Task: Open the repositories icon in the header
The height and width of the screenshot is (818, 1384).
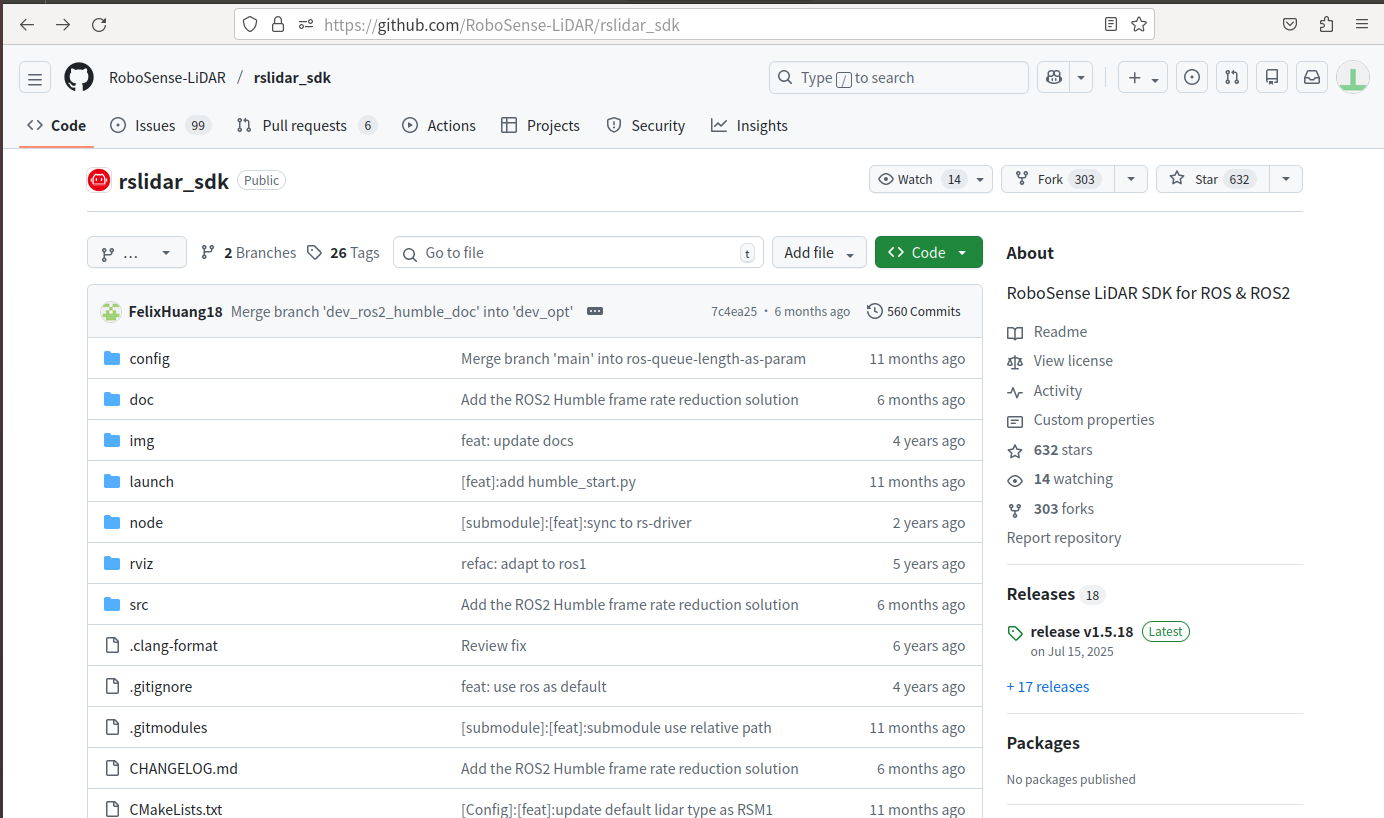Action: tap(1272, 78)
